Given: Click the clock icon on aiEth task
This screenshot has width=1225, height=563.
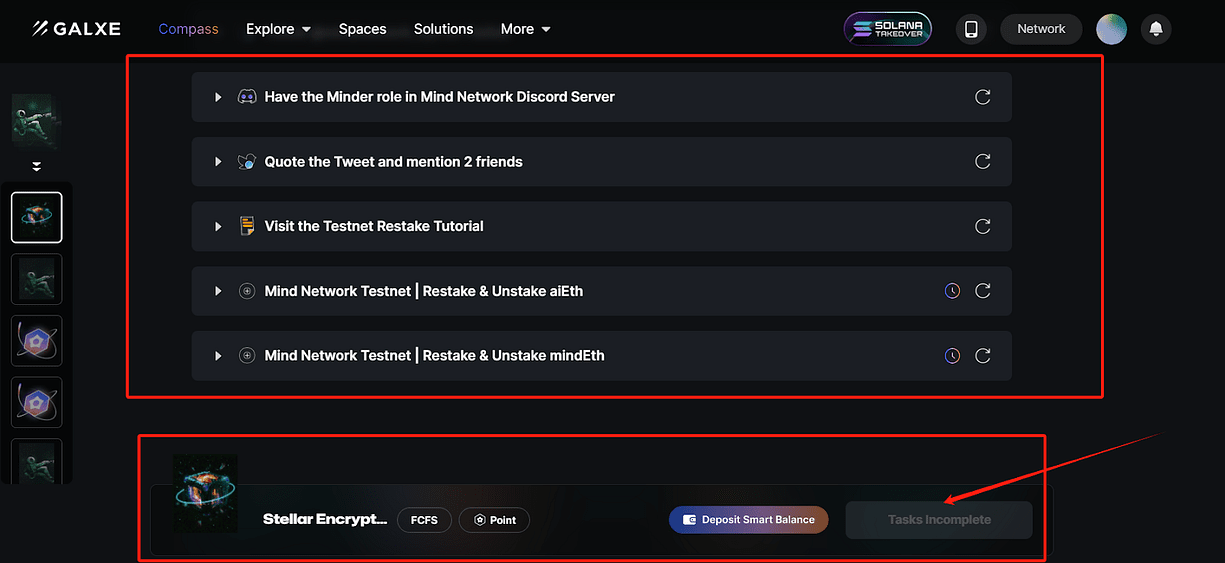Looking at the screenshot, I should point(952,291).
